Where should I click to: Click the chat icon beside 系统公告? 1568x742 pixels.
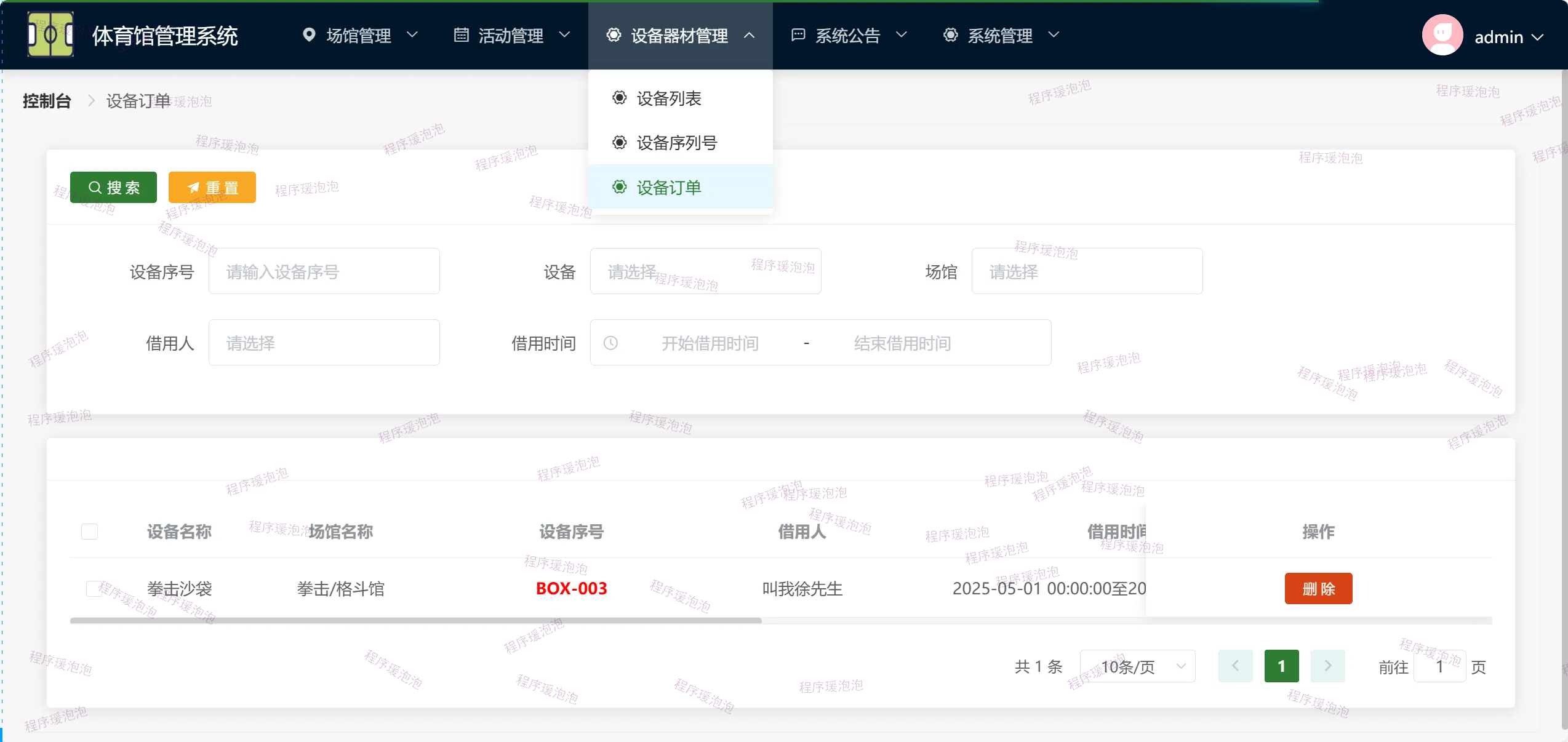click(x=798, y=35)
